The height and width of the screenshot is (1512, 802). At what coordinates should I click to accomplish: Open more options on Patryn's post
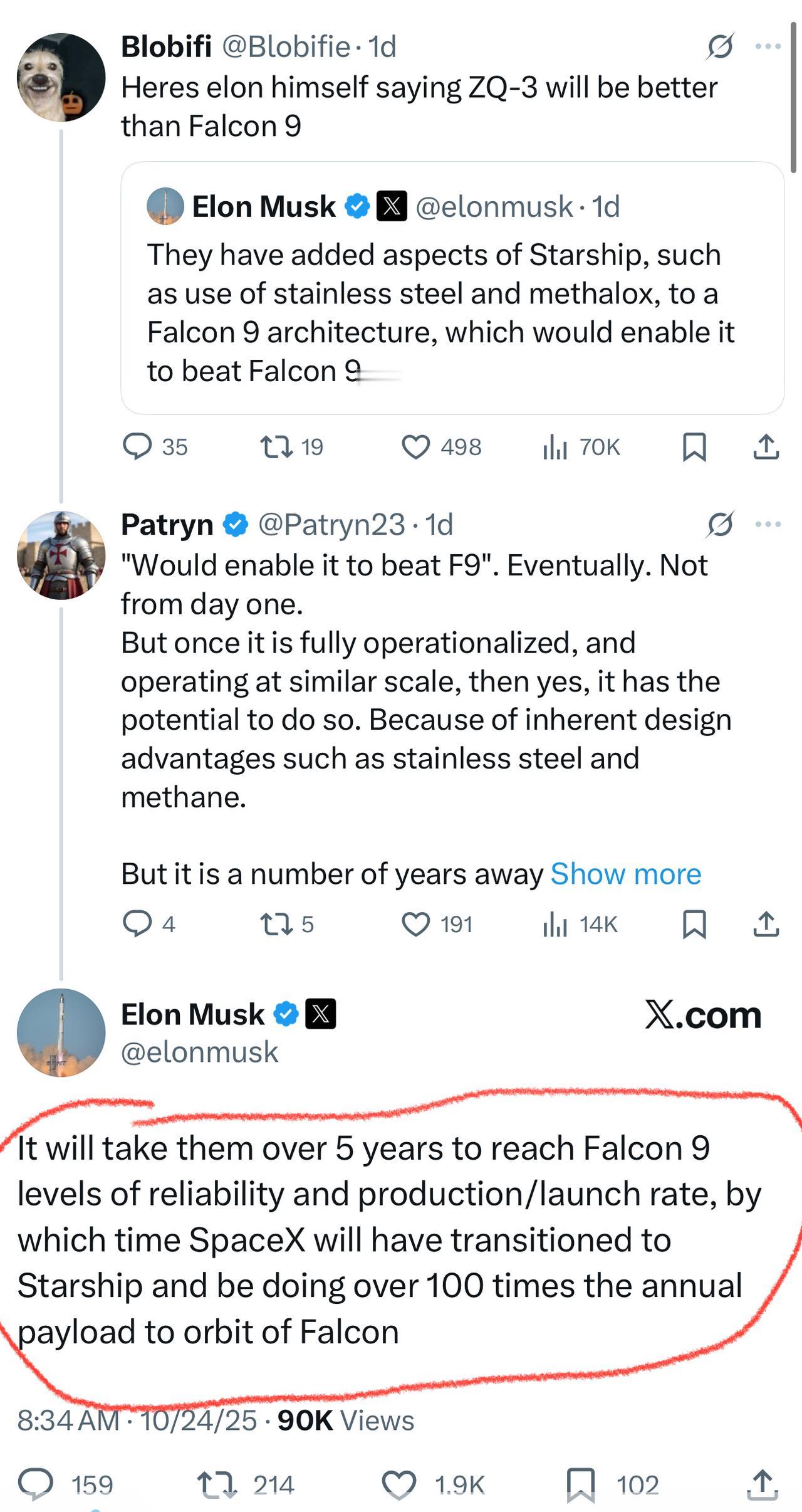[x=768, y=524]
